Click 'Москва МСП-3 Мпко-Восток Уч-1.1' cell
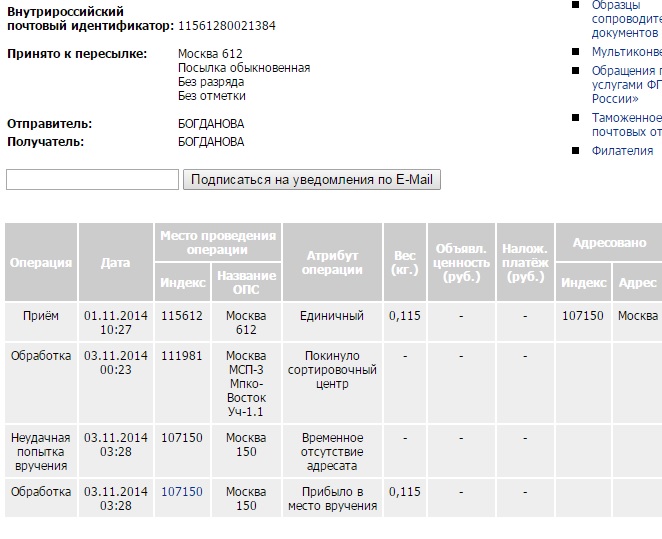 pyautogui.click(x=246, y=383)
